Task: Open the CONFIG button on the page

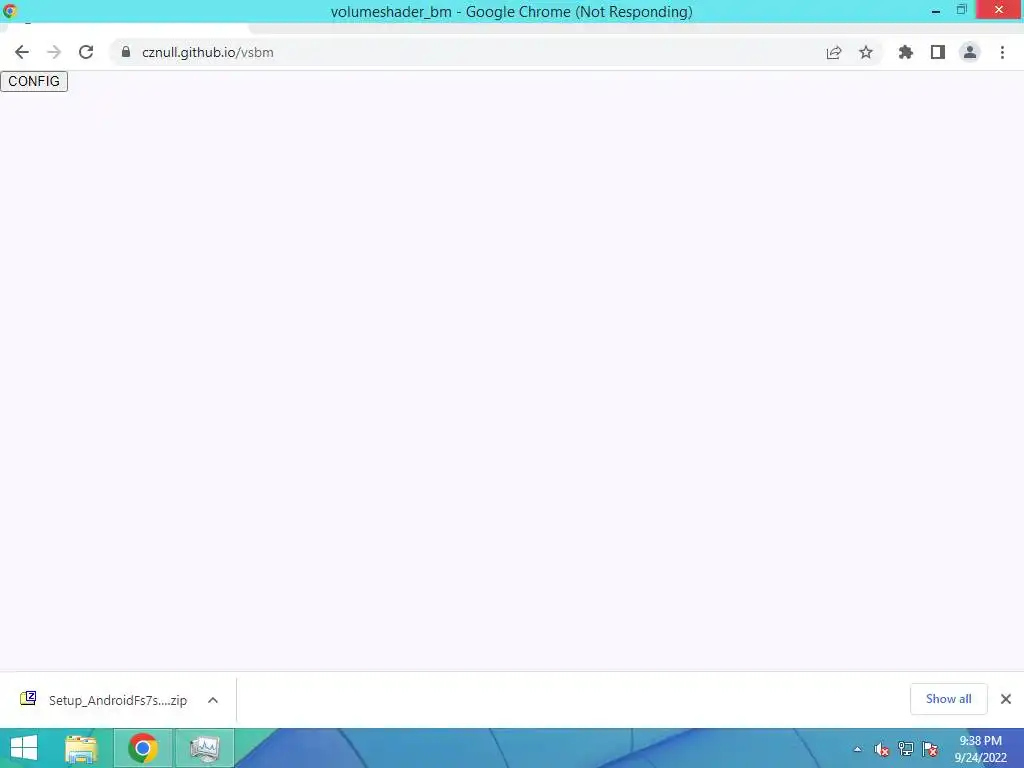Action: [34, 81]
